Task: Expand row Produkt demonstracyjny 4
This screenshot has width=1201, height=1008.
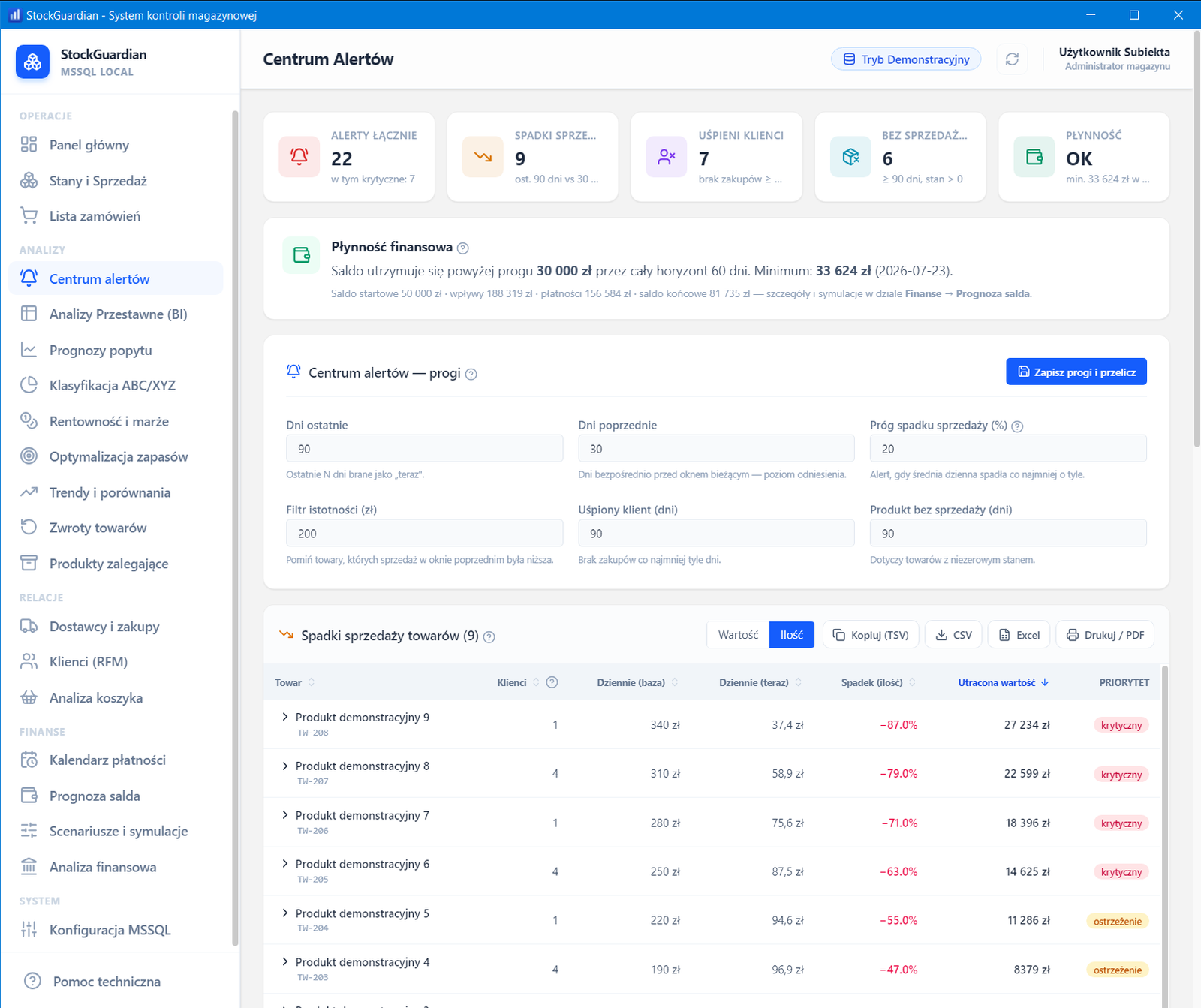Action: click(285, 962)
